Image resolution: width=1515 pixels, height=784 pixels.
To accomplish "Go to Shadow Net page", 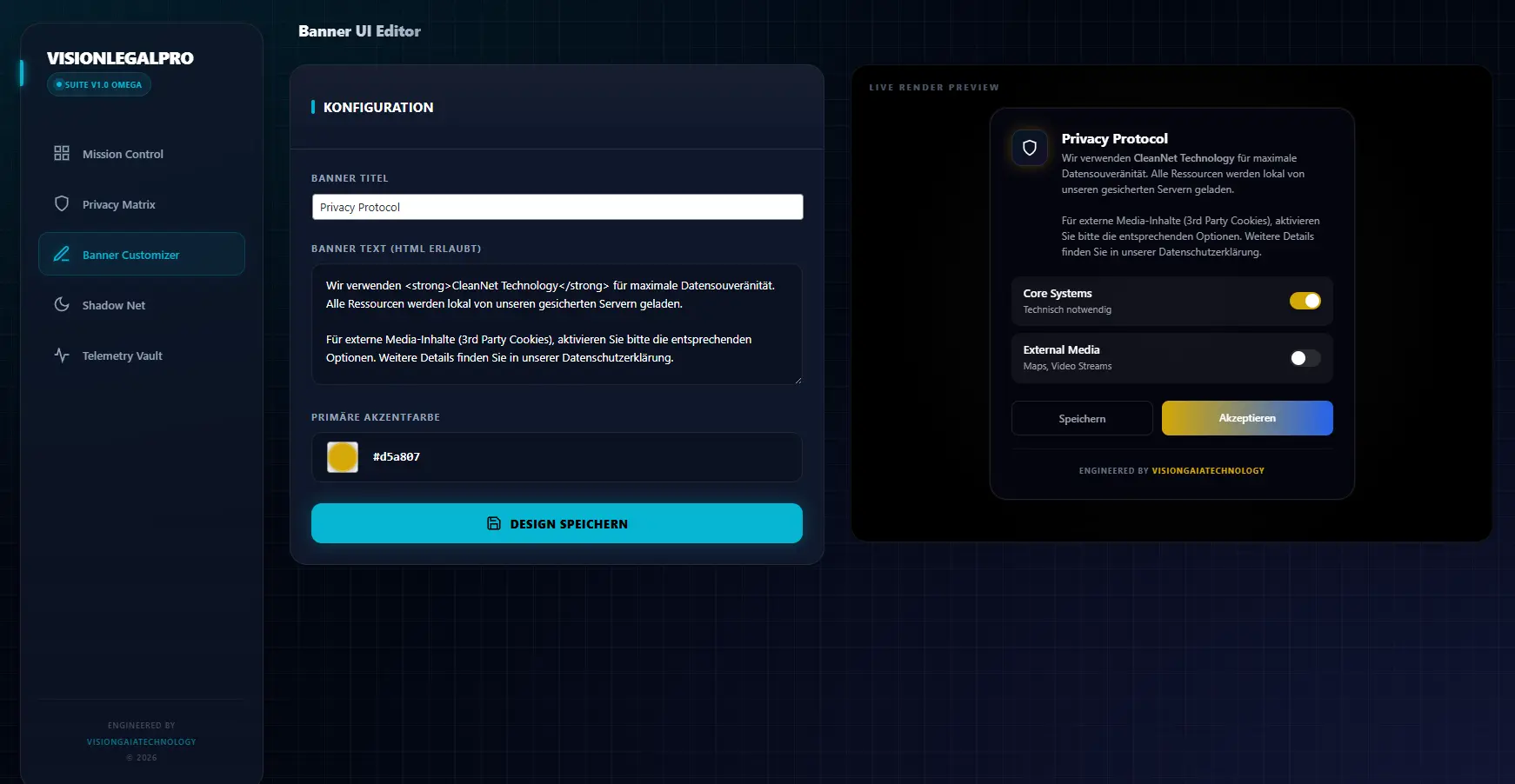I will click(x=142, y=305).
